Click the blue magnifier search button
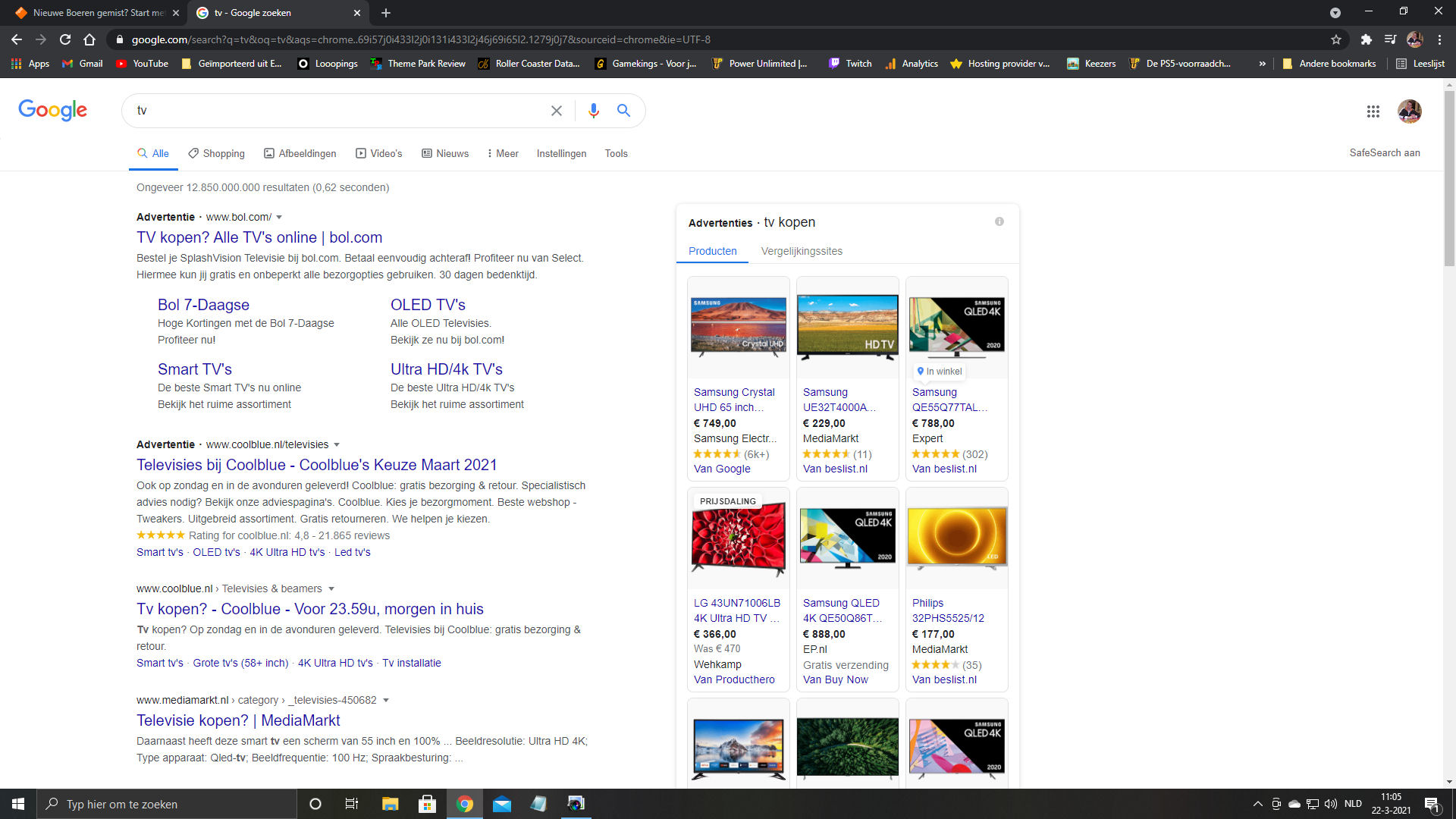 (623, 111)
